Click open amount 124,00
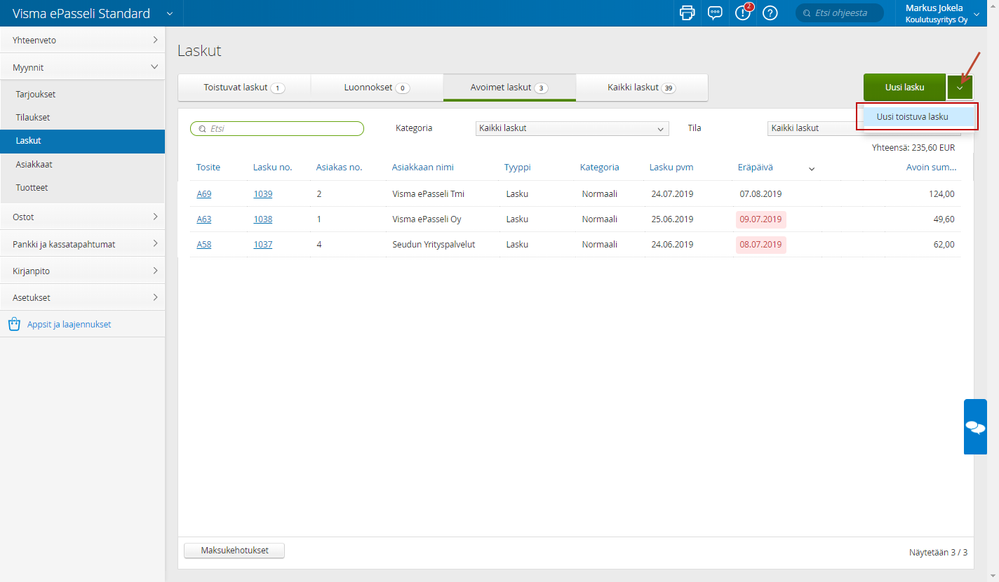999x582 pixels. pos(942,194)
